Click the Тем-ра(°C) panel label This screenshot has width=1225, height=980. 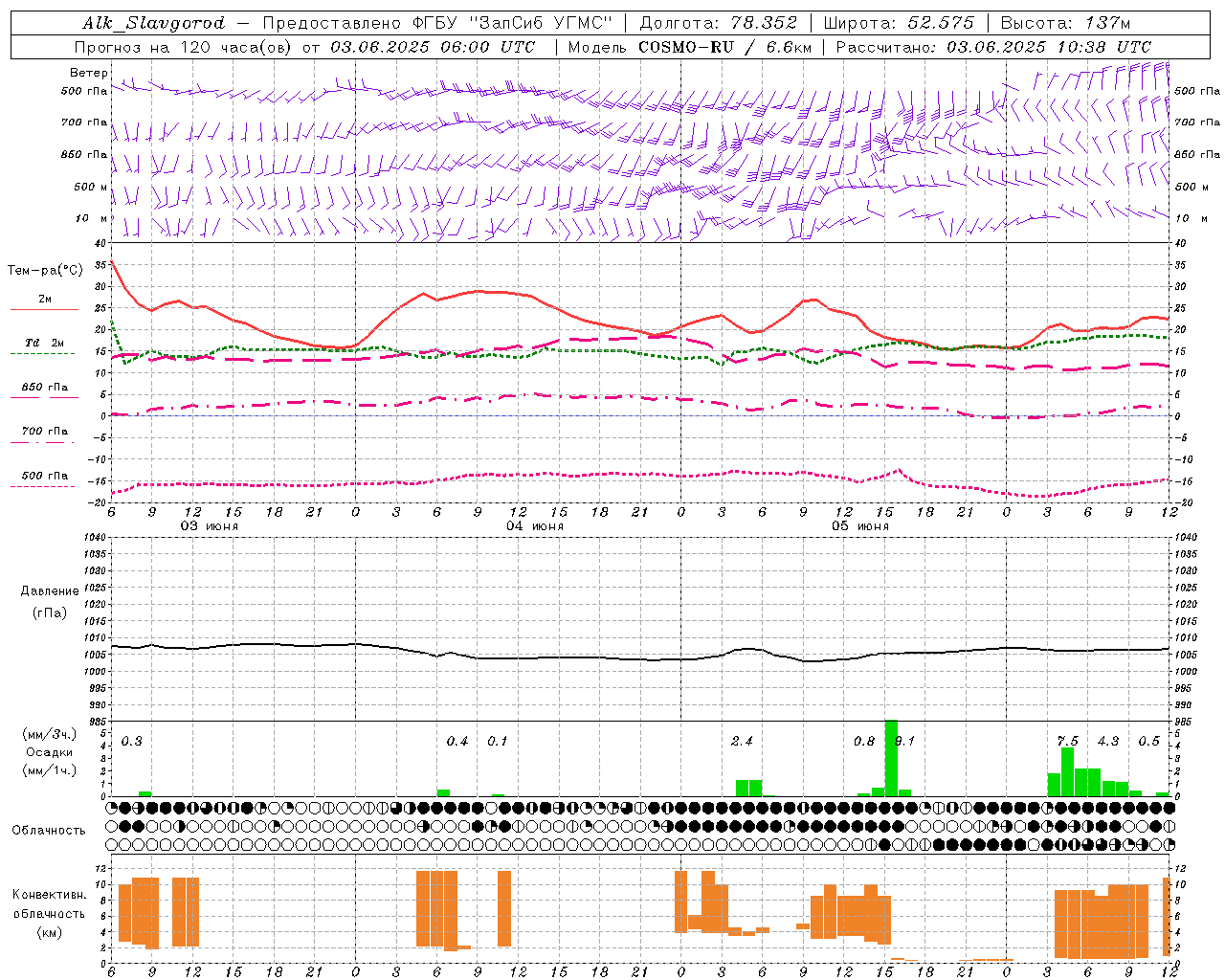click(45, 271)
